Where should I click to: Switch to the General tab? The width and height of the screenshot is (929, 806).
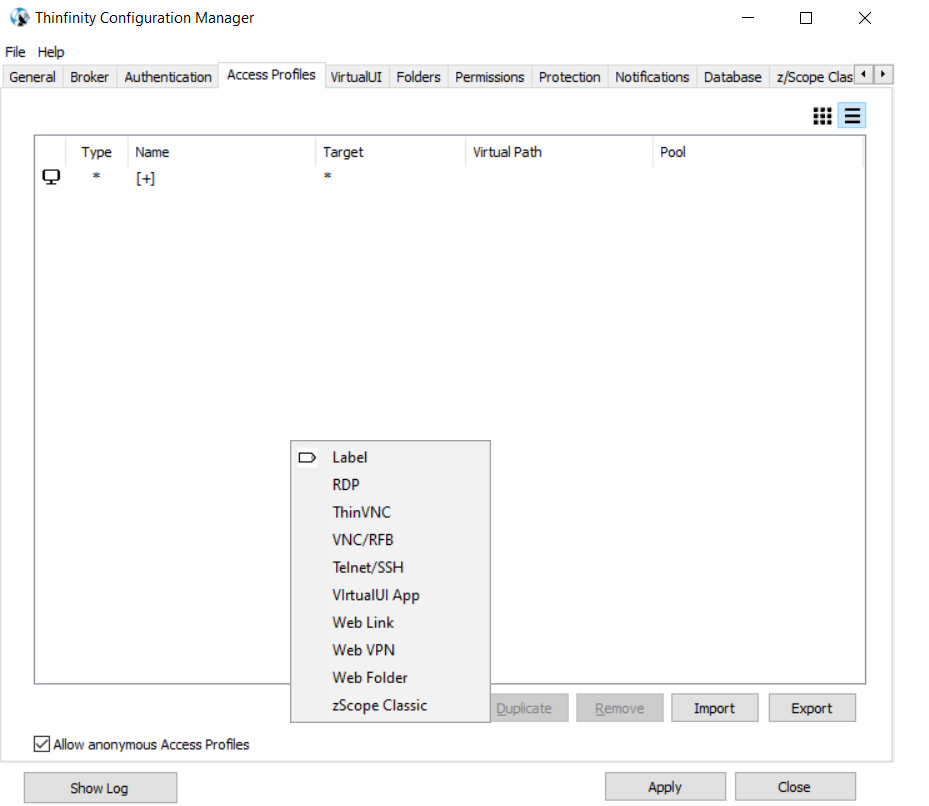tap(33, 77)
